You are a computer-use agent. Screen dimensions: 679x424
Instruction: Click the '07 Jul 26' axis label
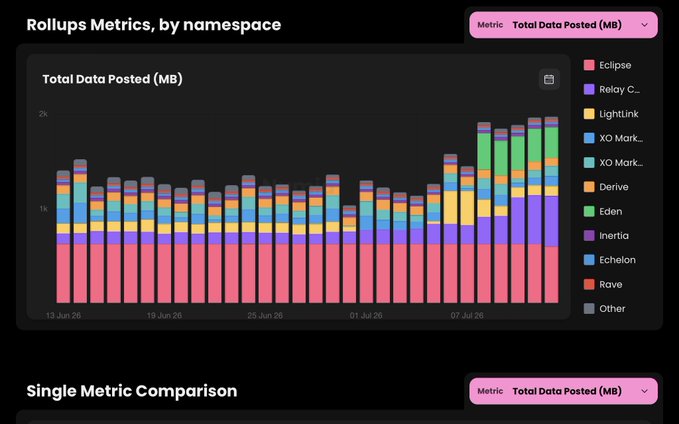pos(467,315)
